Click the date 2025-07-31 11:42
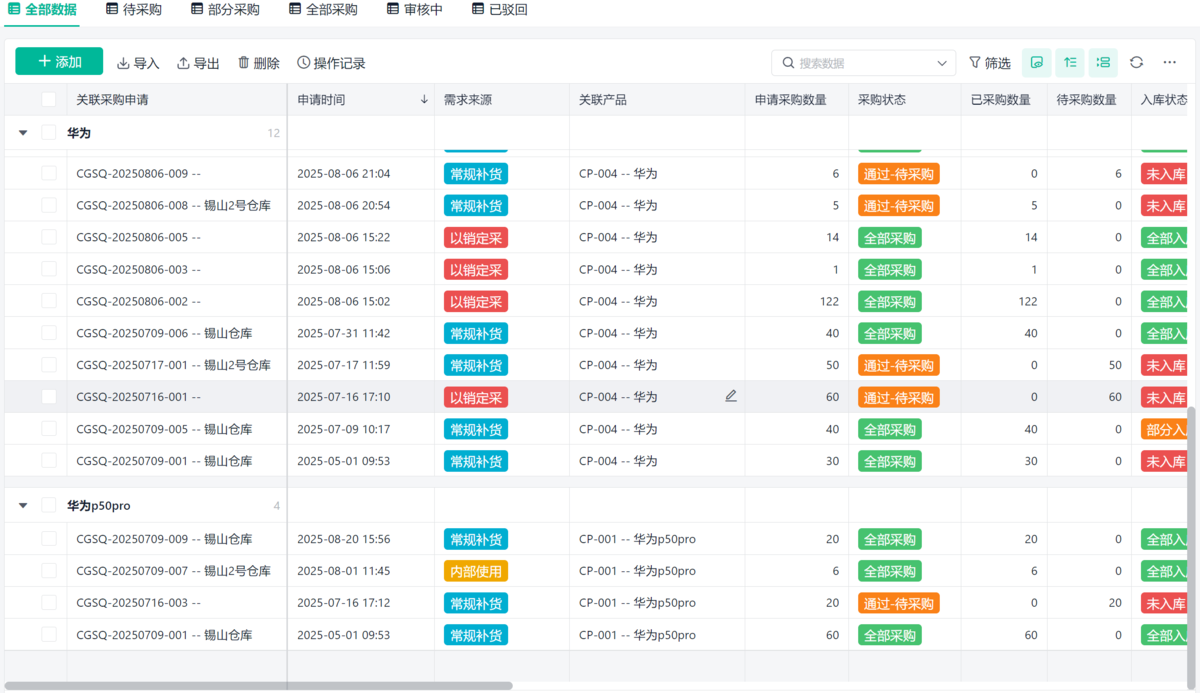Screen dimensions: 1200x693 point(344,333)
